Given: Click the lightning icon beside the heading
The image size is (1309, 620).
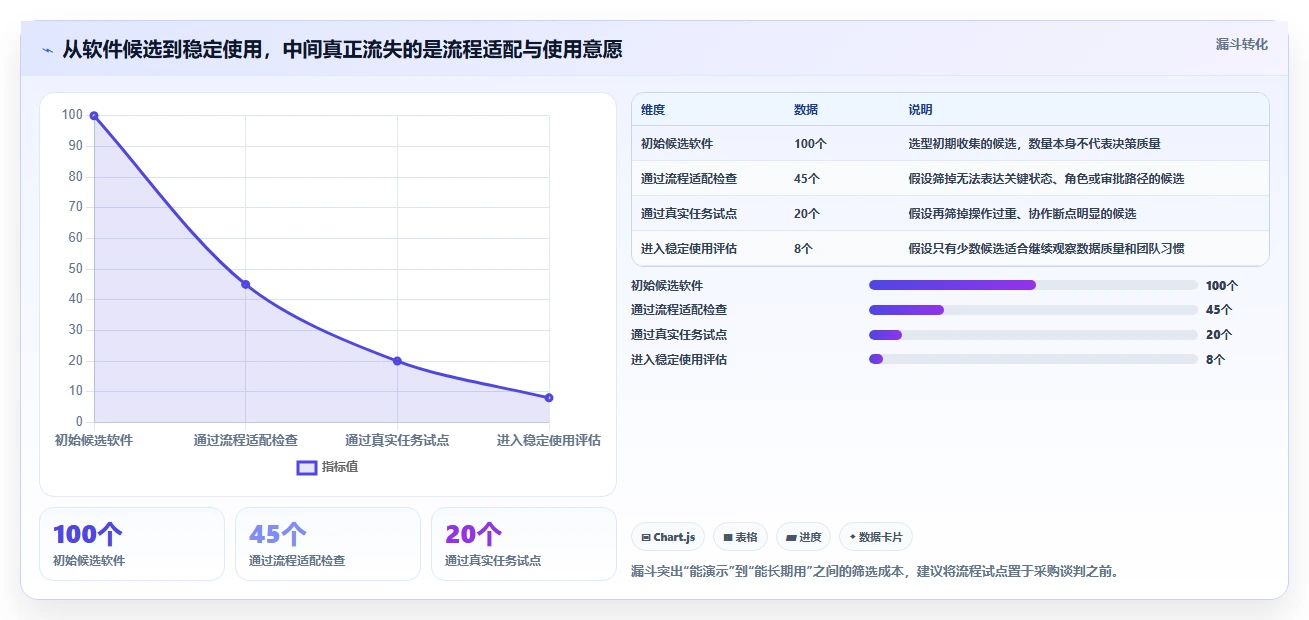Looking at the screenshot, I should [x=48, y=50].
